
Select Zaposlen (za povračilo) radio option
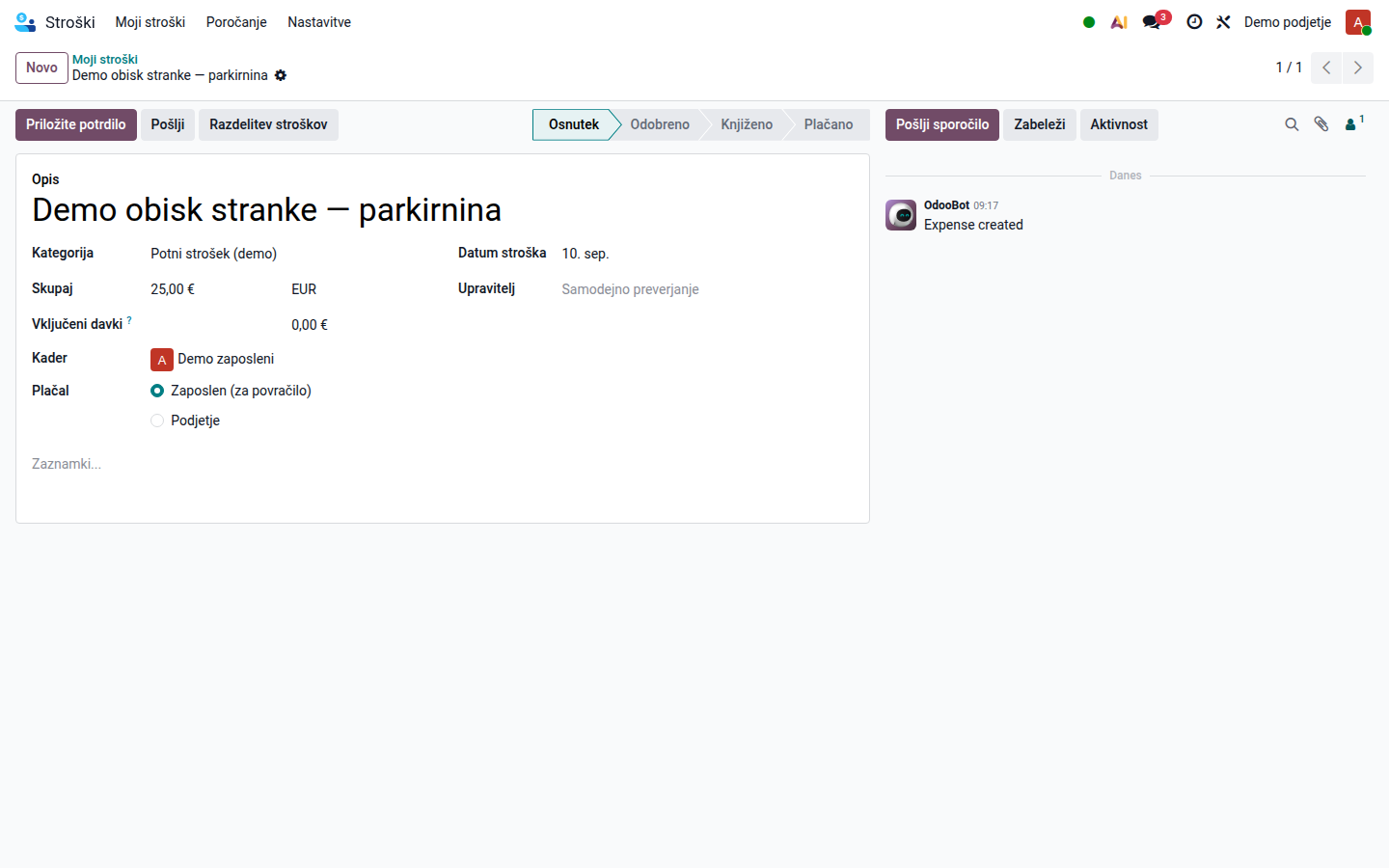157,391
